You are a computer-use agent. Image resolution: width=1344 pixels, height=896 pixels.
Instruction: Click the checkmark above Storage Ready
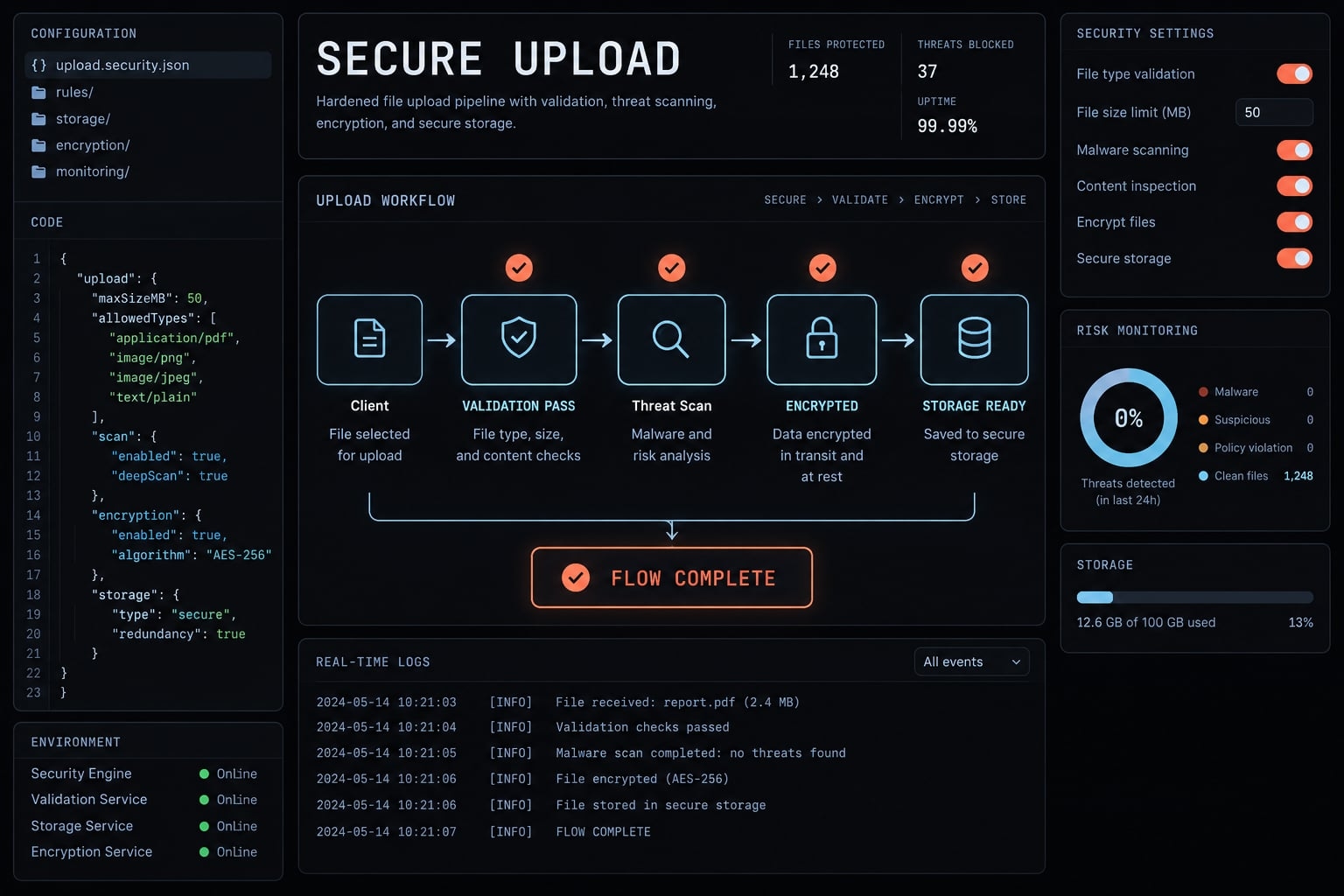coord(975,268)
